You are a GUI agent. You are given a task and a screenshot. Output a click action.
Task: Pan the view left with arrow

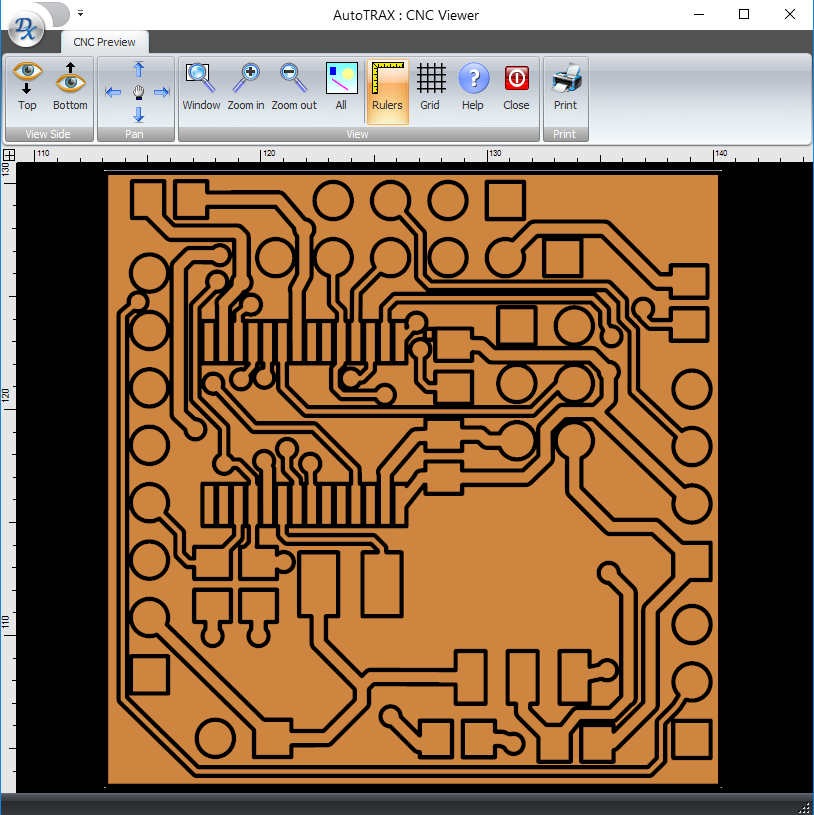click(113, 92)
